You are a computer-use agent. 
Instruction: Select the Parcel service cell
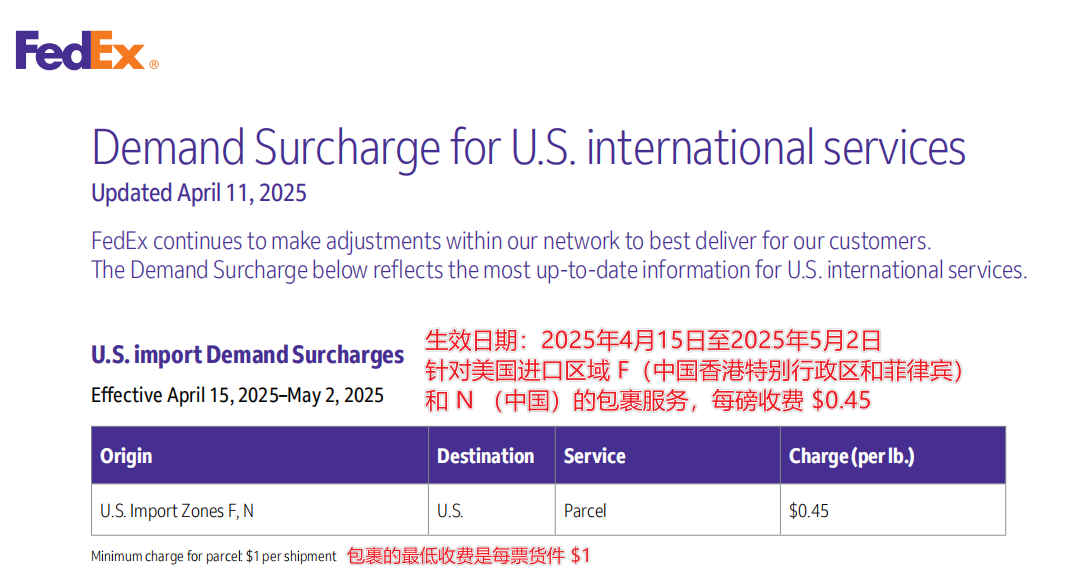[585, 511]
